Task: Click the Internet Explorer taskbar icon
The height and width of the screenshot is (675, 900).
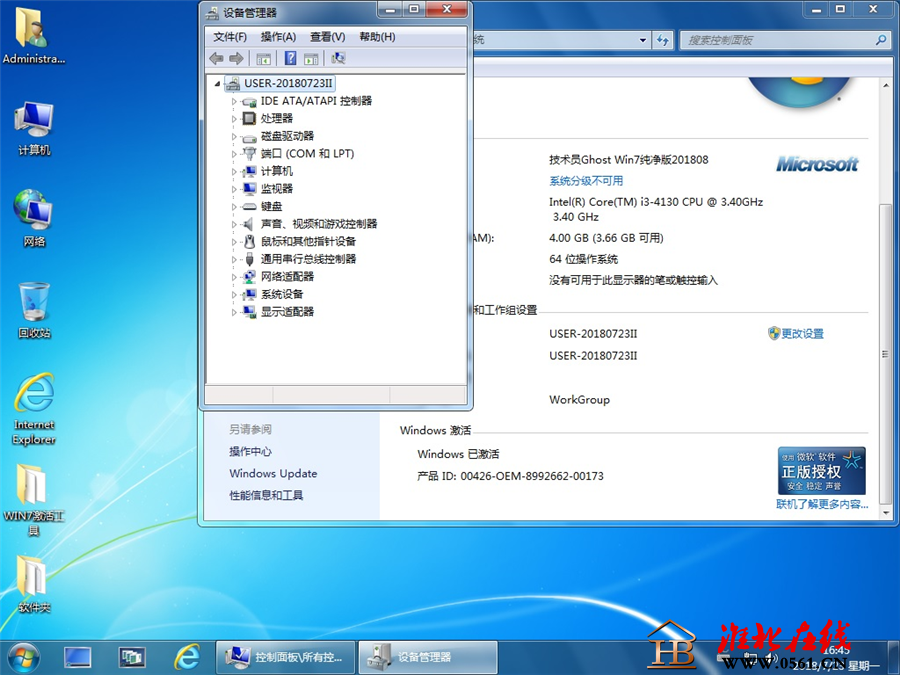Action: (x=187, y=657)
